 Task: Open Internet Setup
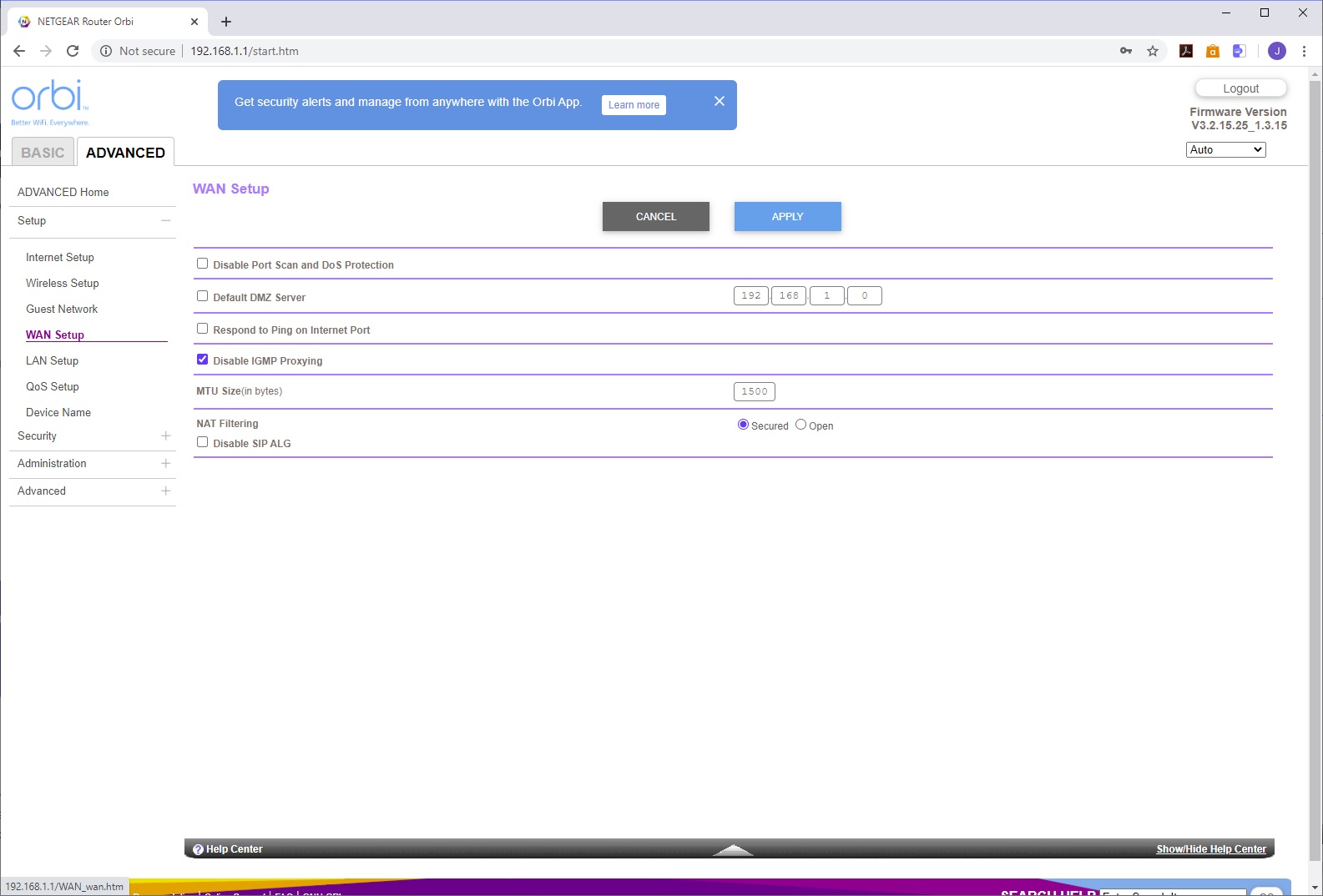coord(60,257)
